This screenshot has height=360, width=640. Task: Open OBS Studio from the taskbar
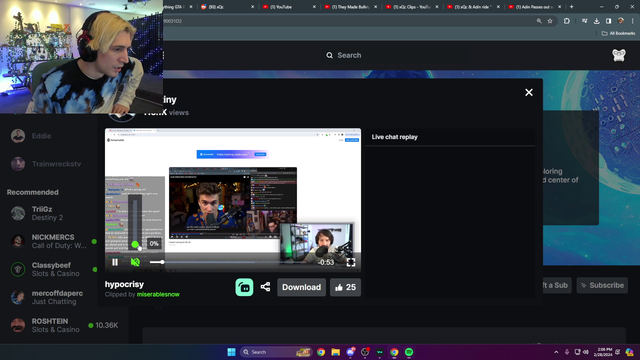(365, 352)
